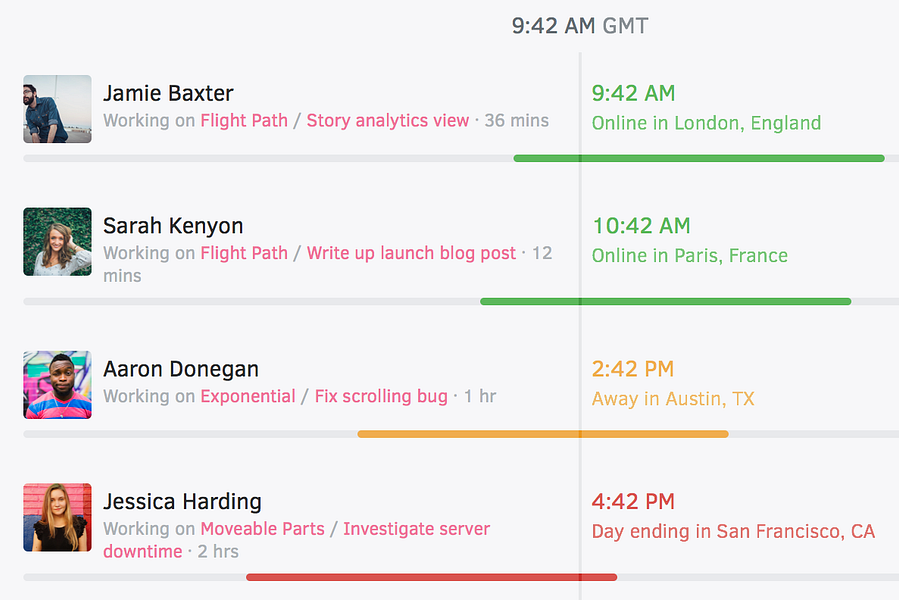This screenshot has height=600, width=899.
Task: Click the 9:42 AM GMT time header
Action: pyautogui.click(x=579, y=26)
